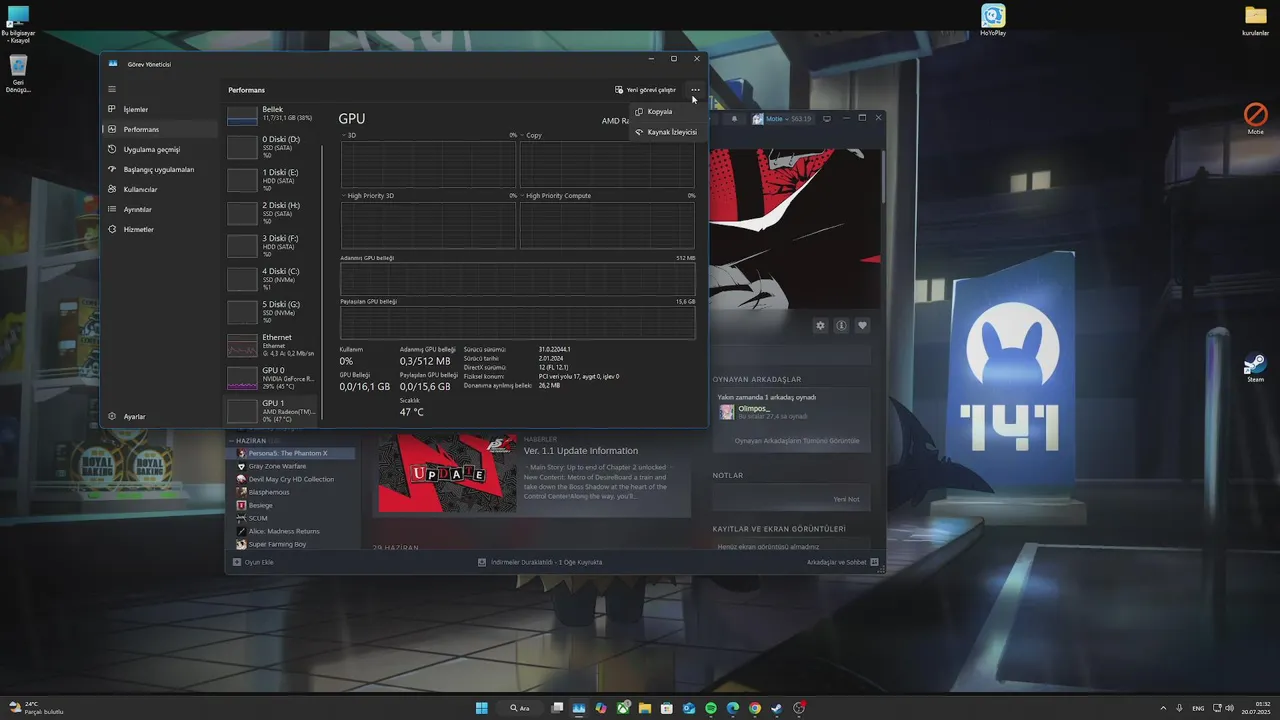Viewport: 1280px width, 720px height.
Task: Open Uygulama geçmişi page
Action: pyautogui.click(x=160, y=149)
